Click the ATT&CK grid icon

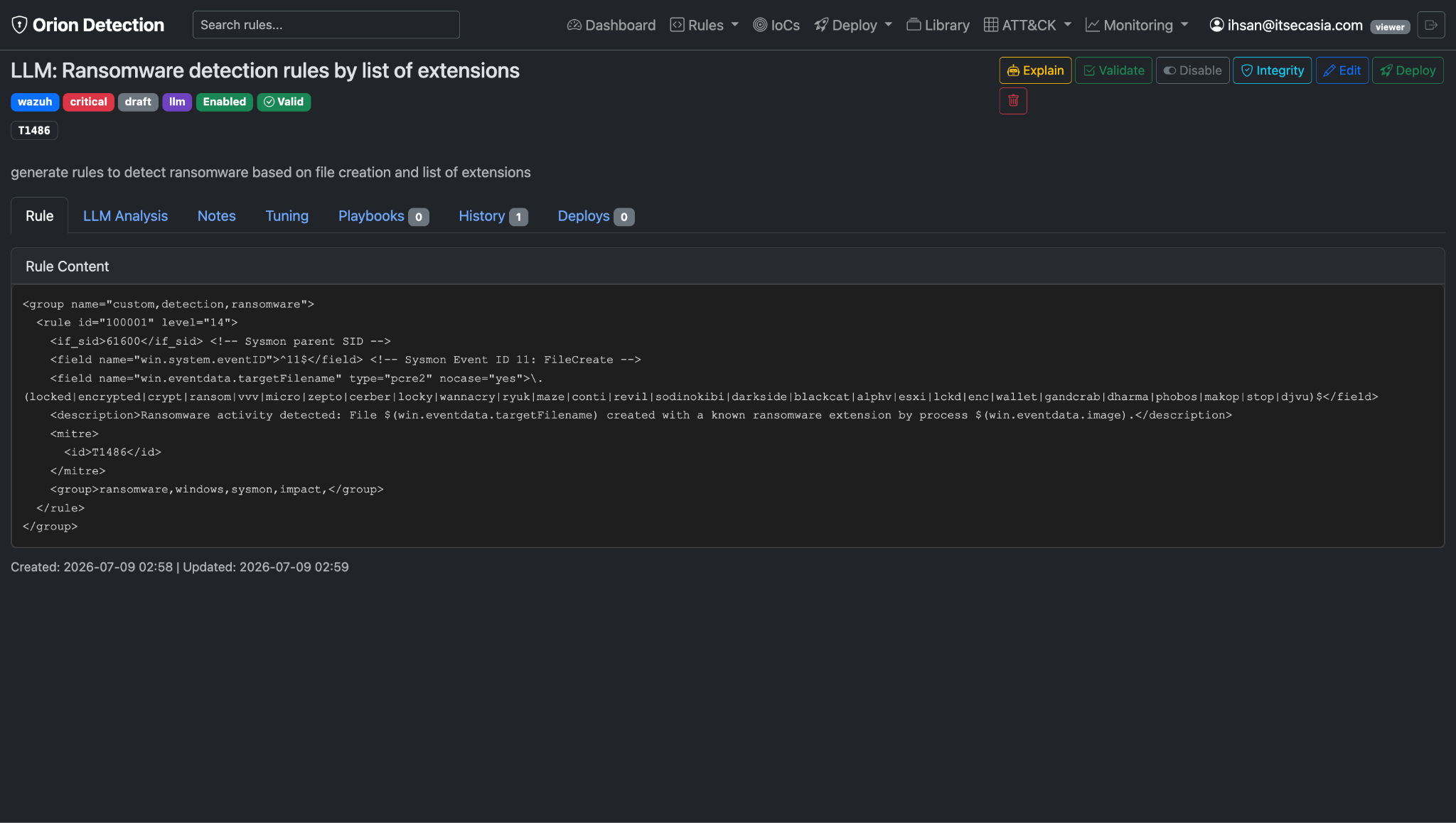pos(991,25)
